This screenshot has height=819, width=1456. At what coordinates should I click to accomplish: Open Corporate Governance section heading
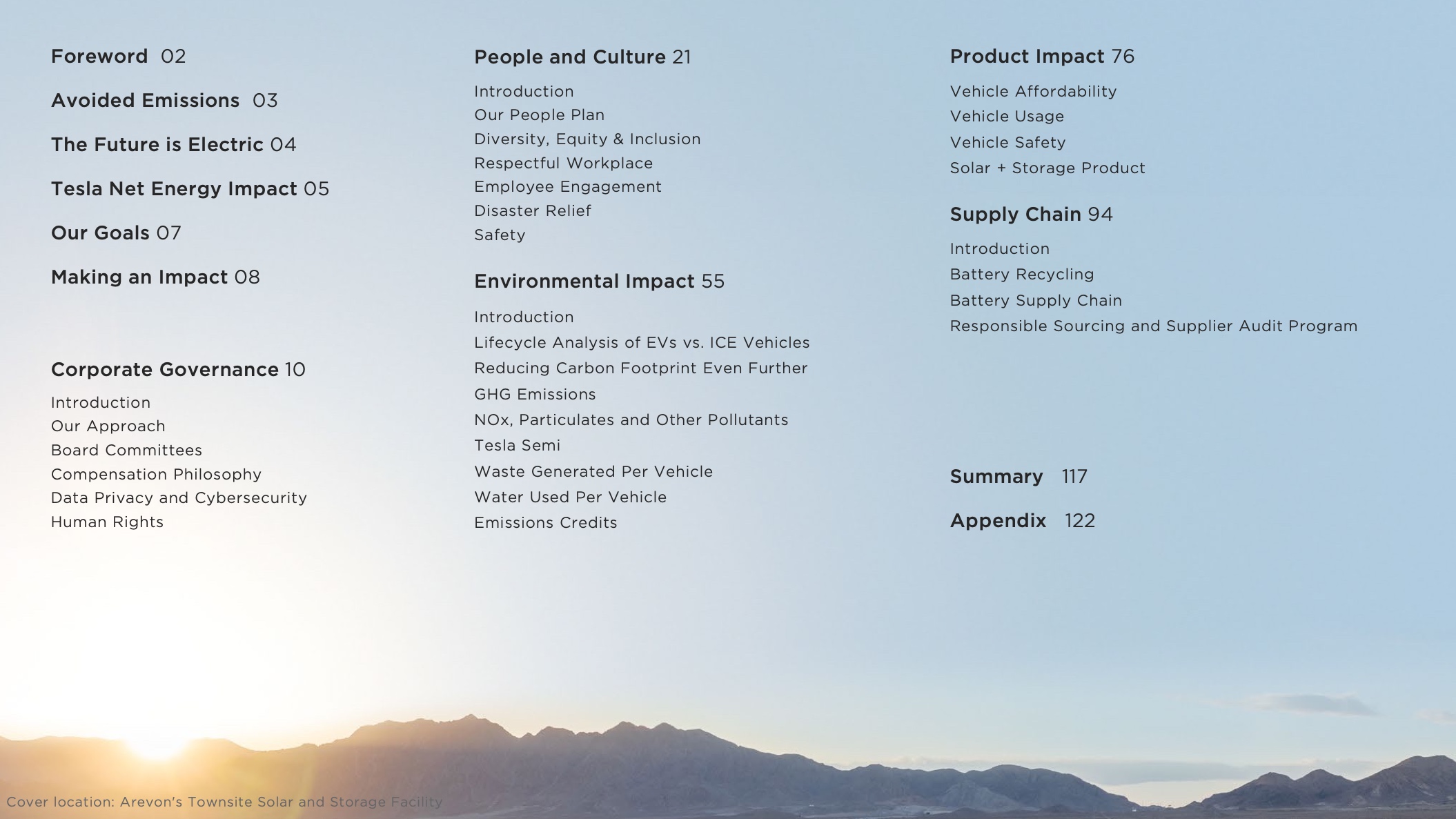click(164, 370)
